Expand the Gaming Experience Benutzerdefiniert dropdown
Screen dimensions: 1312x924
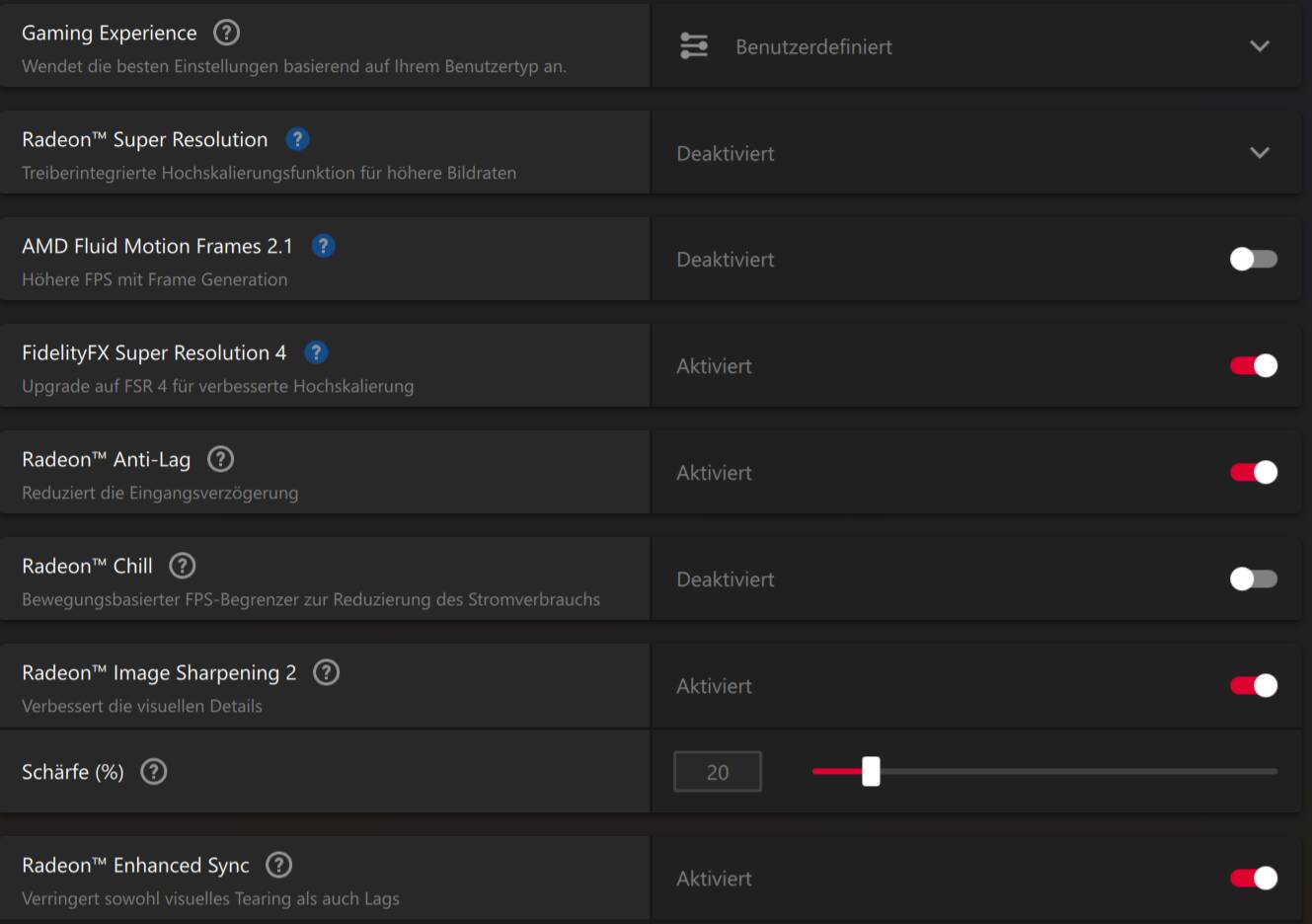point(975,45)
